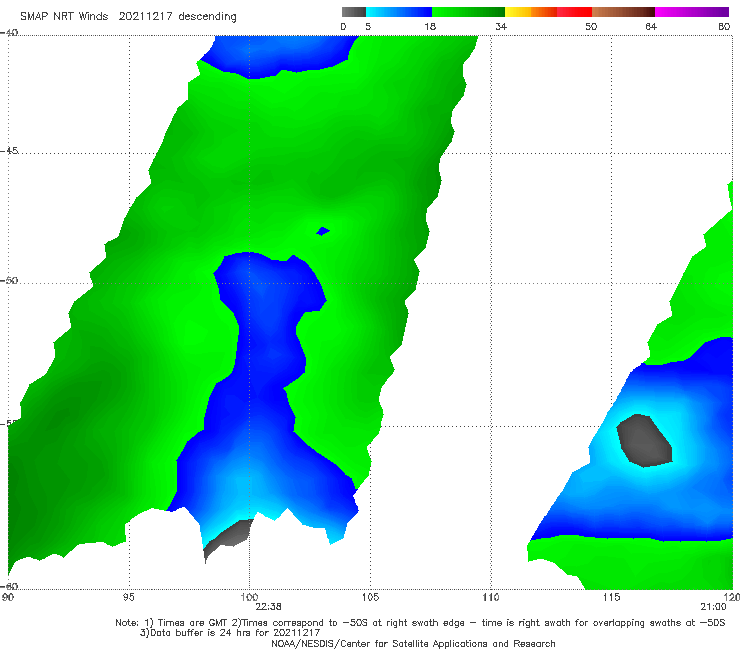This screenshot has width=740, height=650.
Task: Click the latitude label '-60'
Action: coord(9,586)
